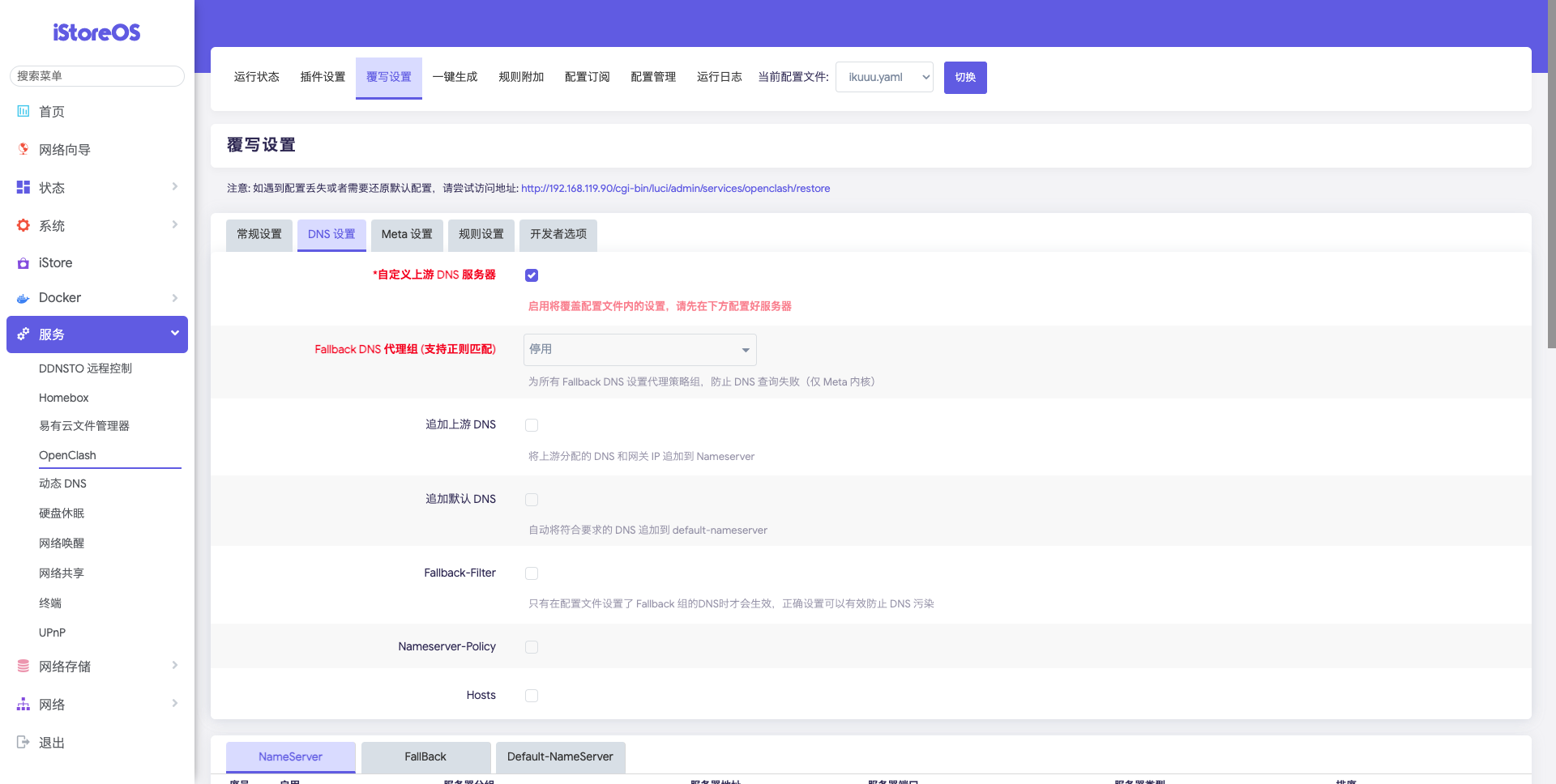Click the iStoreOS logo
1556x784 pixels.
(x=96, y=32)
